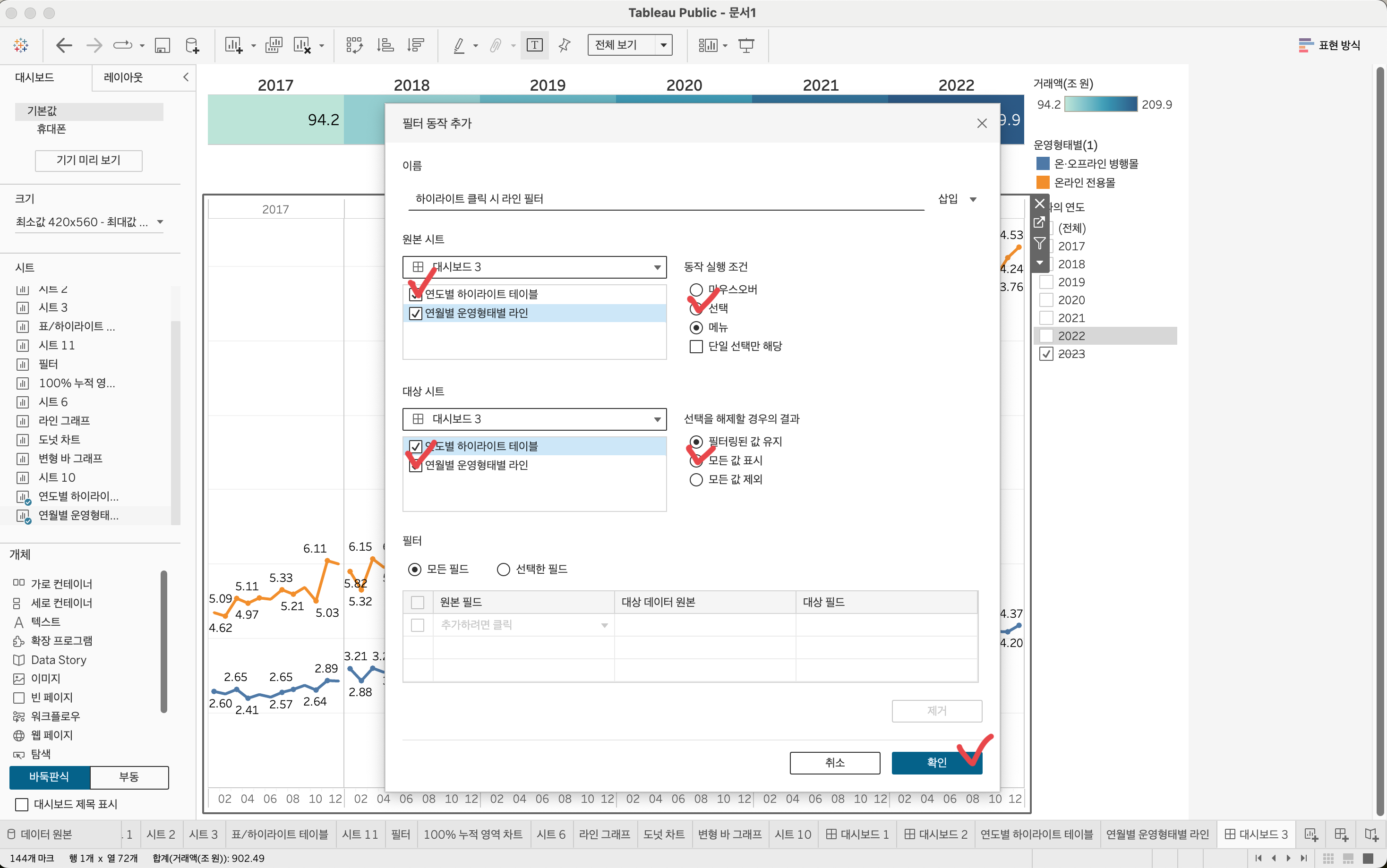Open the 표현 방식 Show Me panel
This screenshot has height=868, width=1387.
pyautogui.click(x=1329, y=45)
